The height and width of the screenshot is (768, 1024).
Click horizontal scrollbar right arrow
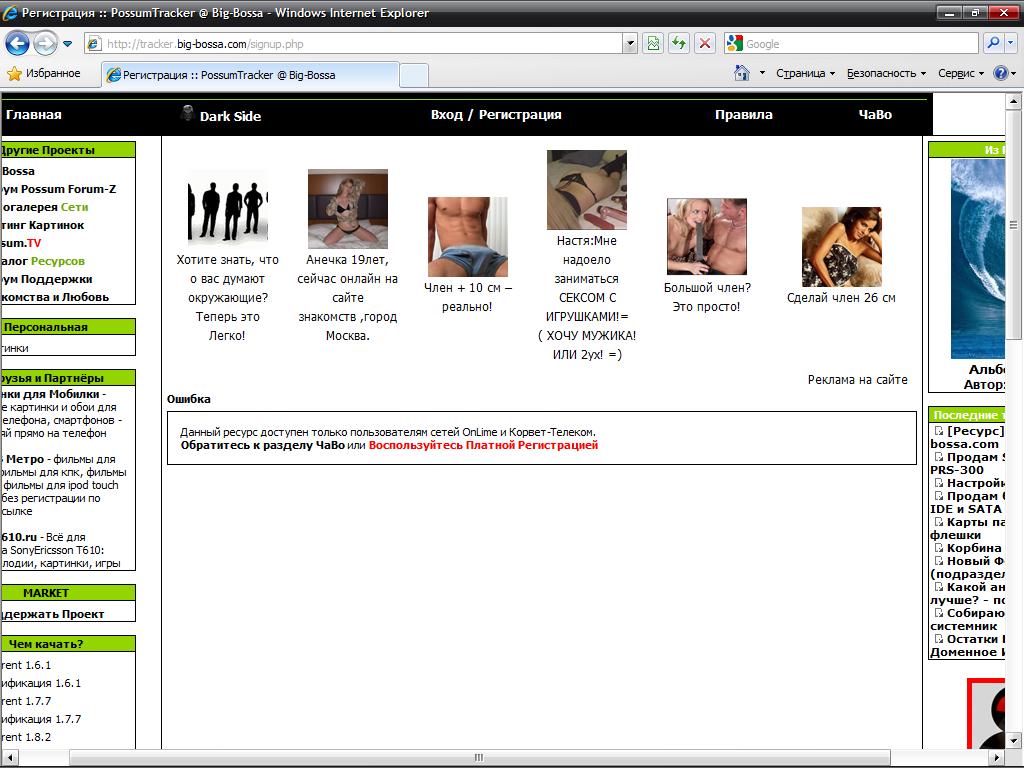997,758
